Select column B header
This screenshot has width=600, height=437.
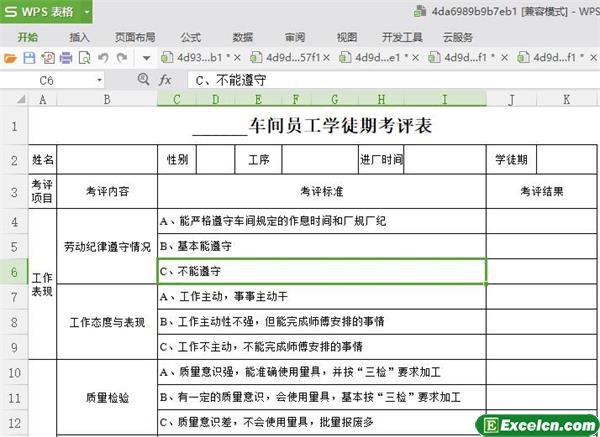pos(107,99)
